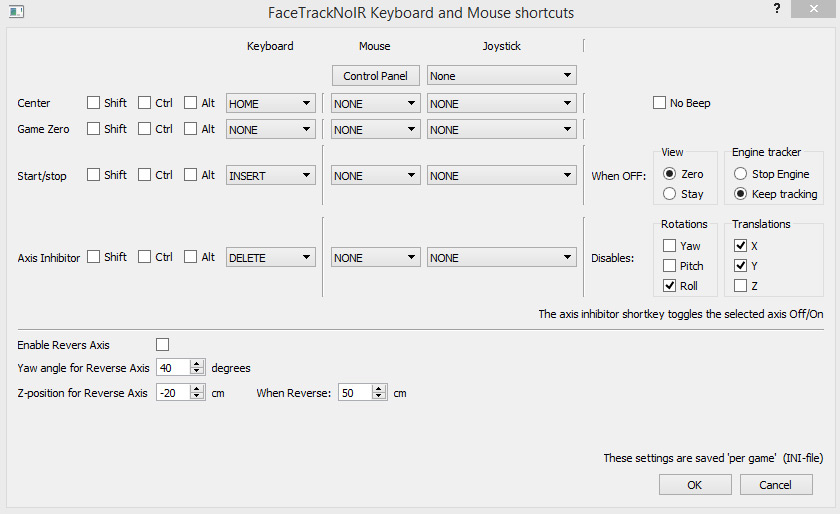
Task: Enable Alt modifier for Game Zero
Action: [x=190, y=129]
